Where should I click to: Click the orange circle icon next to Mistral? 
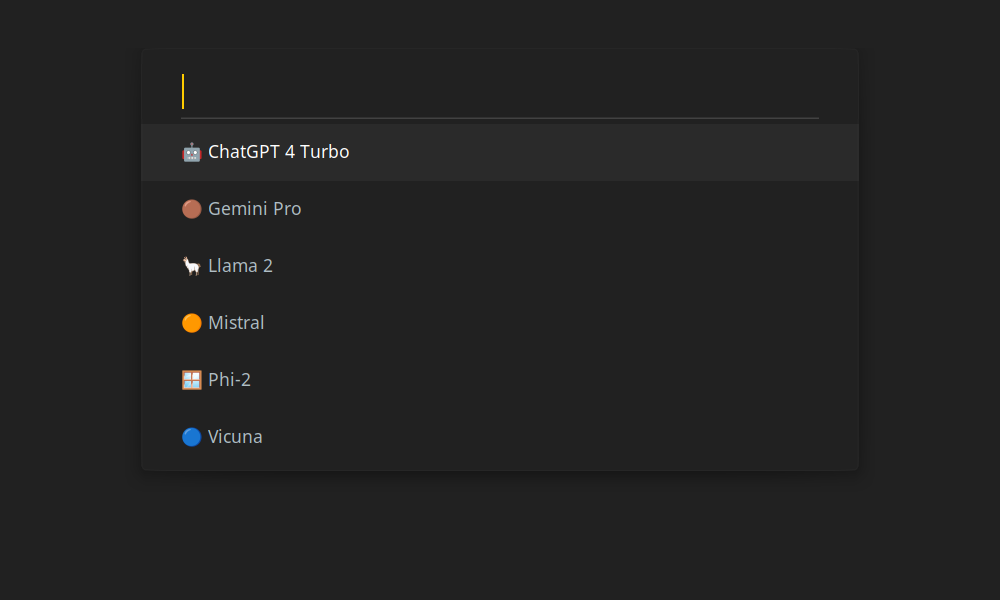pyautogui.click(x=191, y=323)
